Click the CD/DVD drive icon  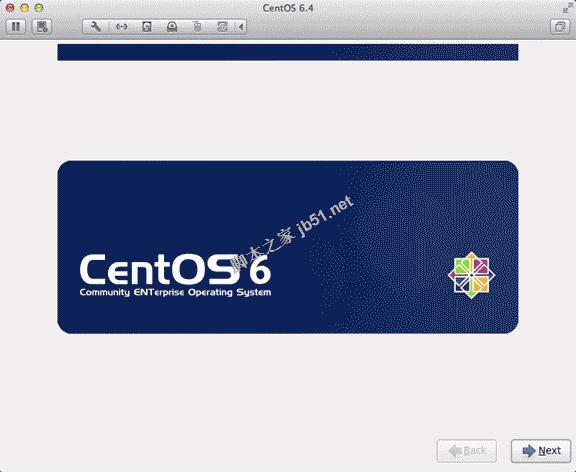tap(172, 27)
